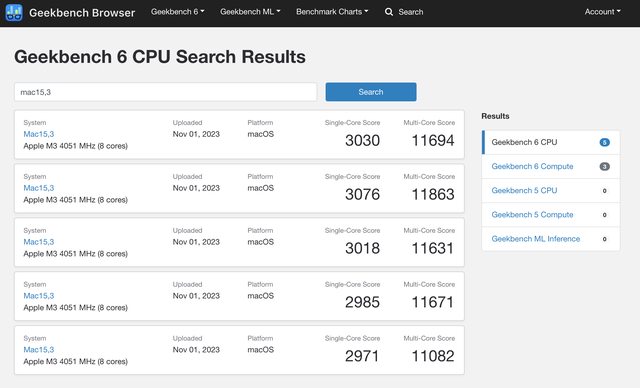The height and width of the screenshot is (388, 640).
Task: Open the Mac15,3 result scoring 3018
Action: [x=38, y=242]
